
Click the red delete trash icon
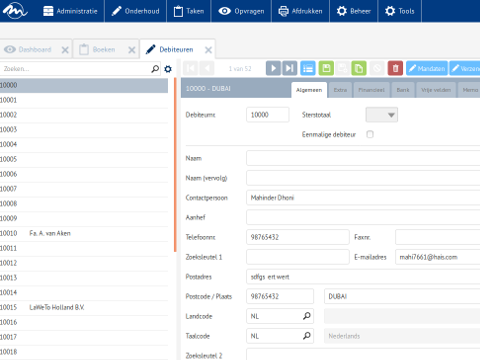point(395,68)
